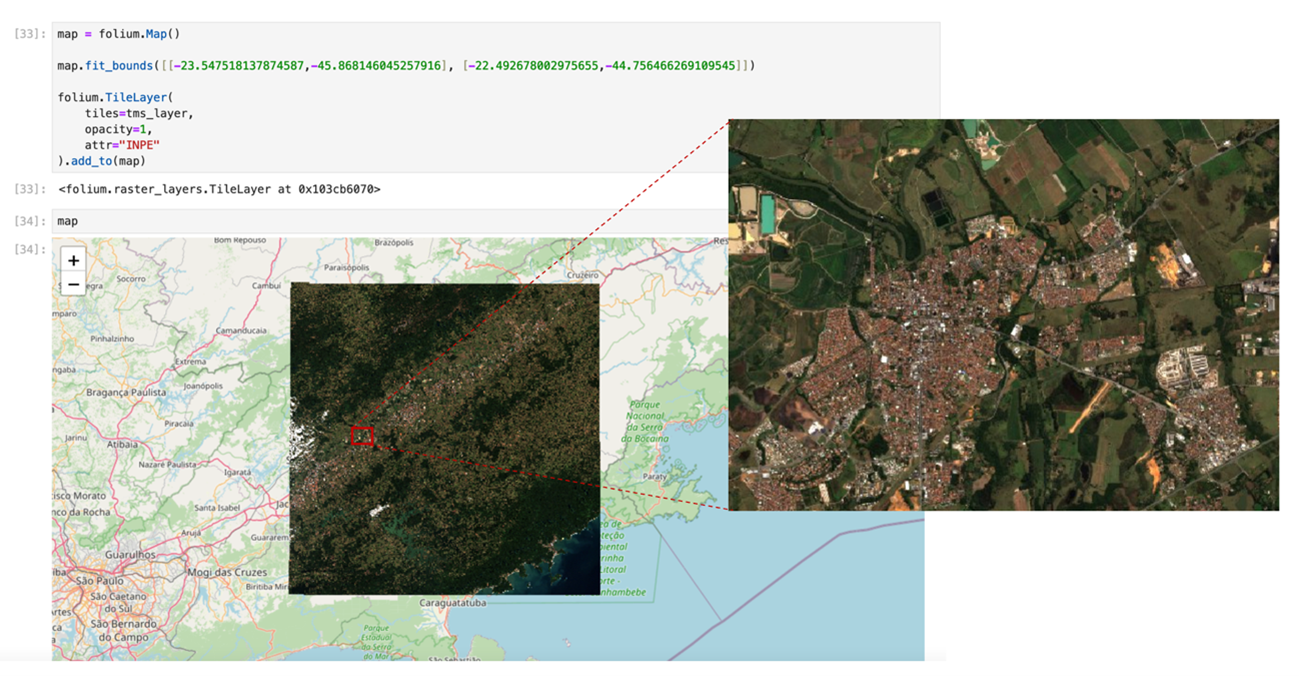This screenshot has width=1299, height=676.
Task: Click the zoomed-in satellite city image
Action: (x=1002, y=315)
